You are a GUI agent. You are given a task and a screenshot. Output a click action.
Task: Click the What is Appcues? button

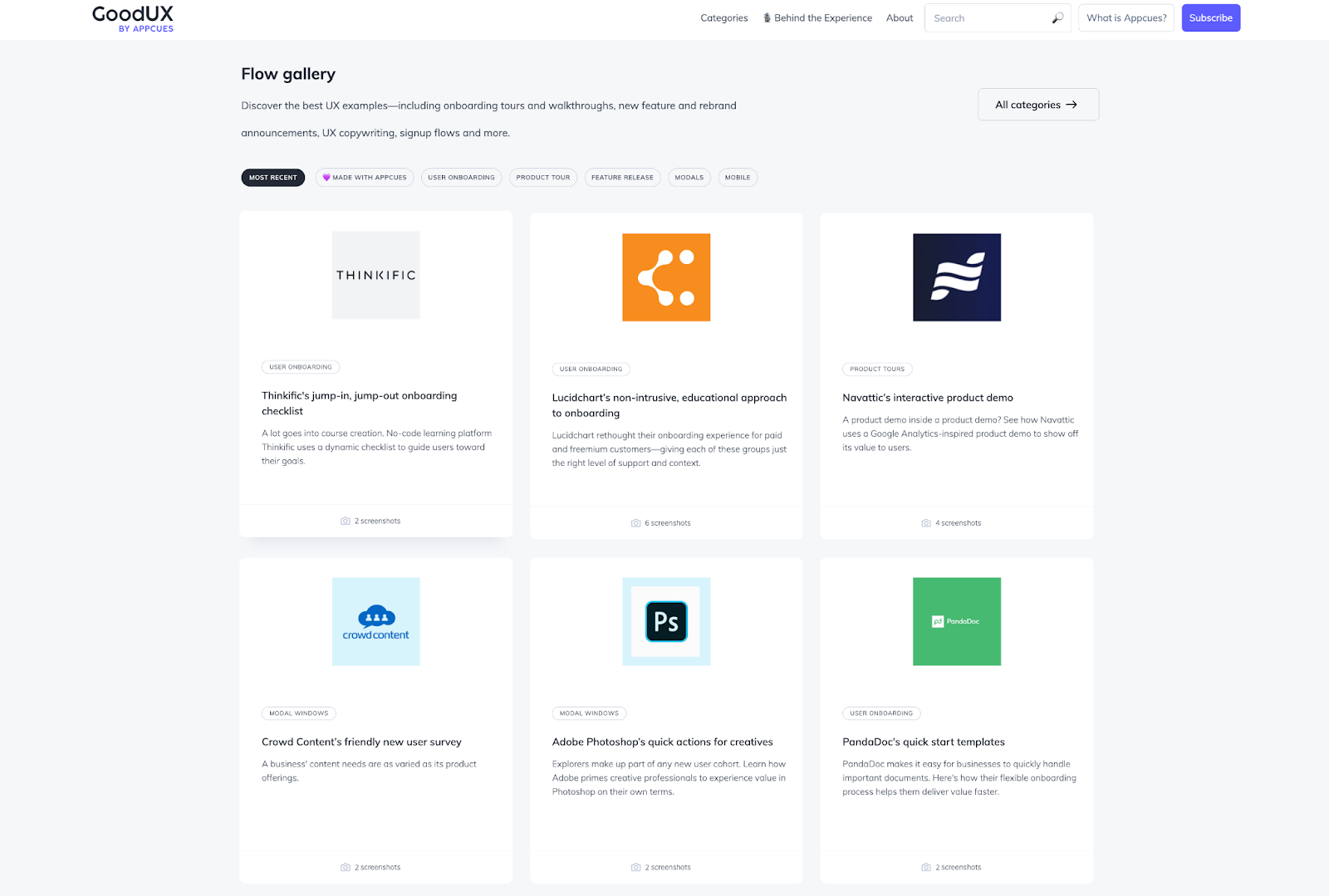click(1126, 18)
